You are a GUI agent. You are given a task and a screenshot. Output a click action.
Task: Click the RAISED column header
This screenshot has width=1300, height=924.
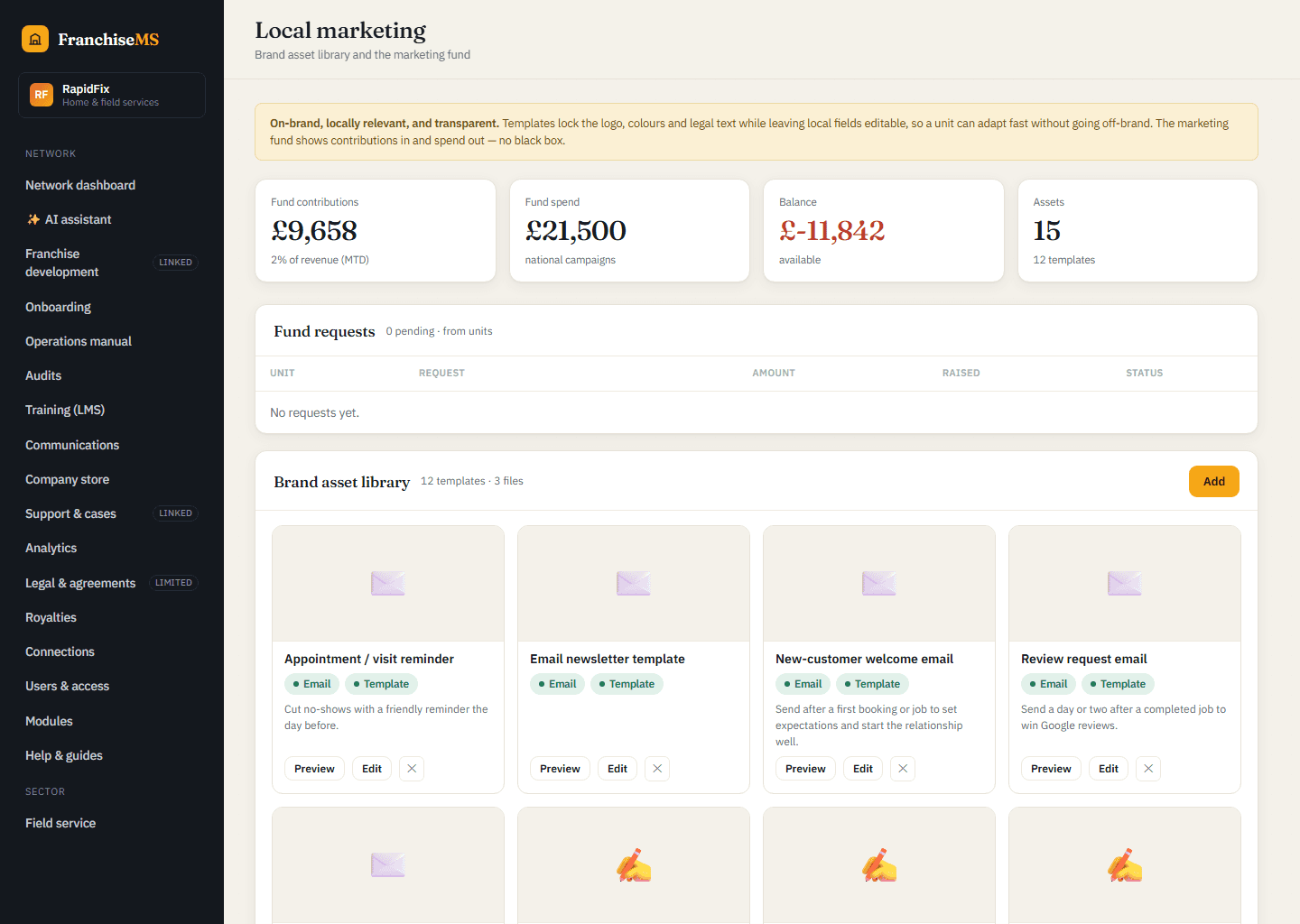click(x=961, y=373)
